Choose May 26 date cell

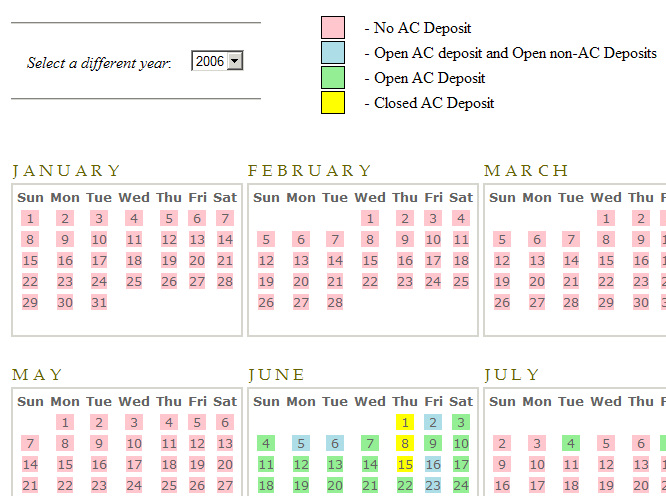197,485
